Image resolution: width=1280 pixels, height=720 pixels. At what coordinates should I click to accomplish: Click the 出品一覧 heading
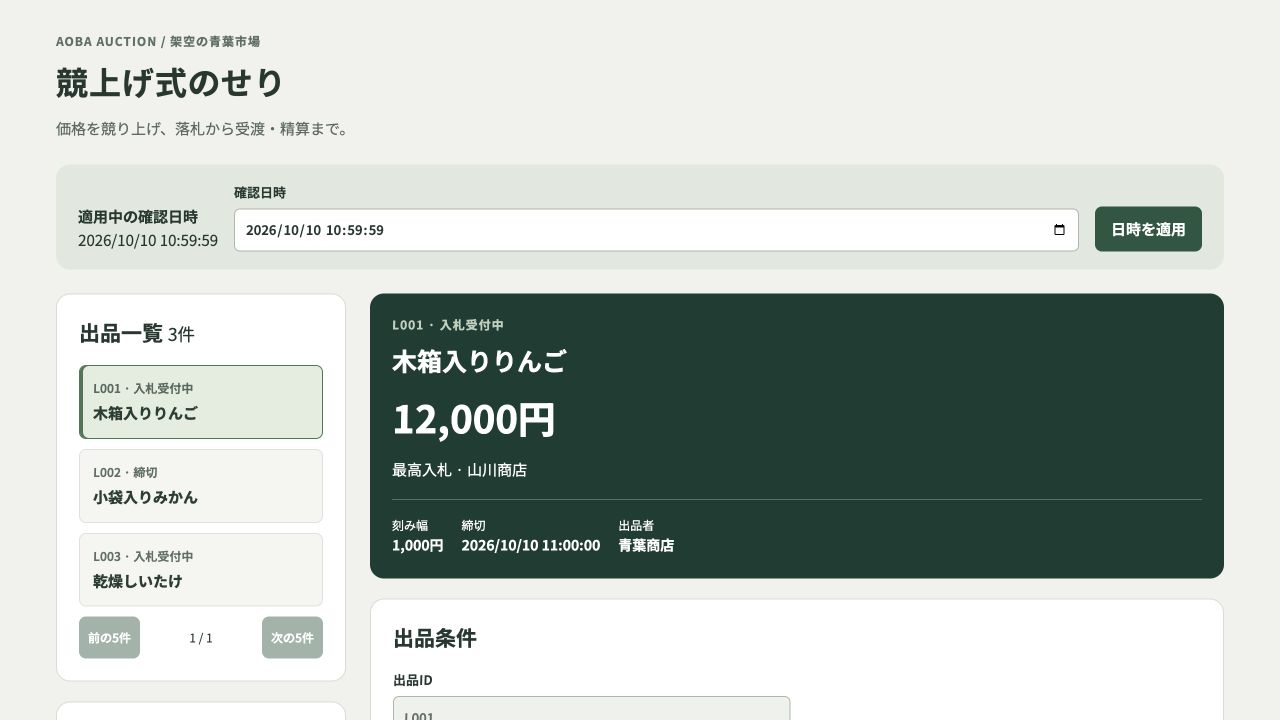(121, 333)
